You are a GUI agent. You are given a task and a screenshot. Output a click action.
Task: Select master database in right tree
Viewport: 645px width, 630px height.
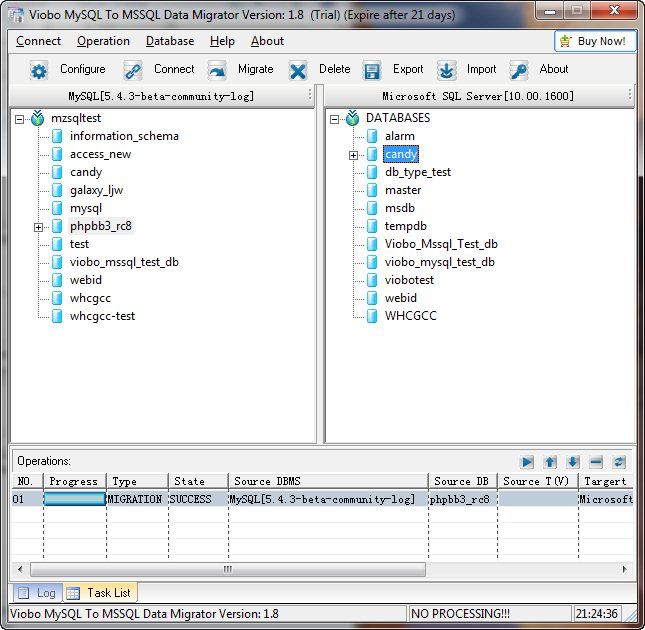coord(403,190)
